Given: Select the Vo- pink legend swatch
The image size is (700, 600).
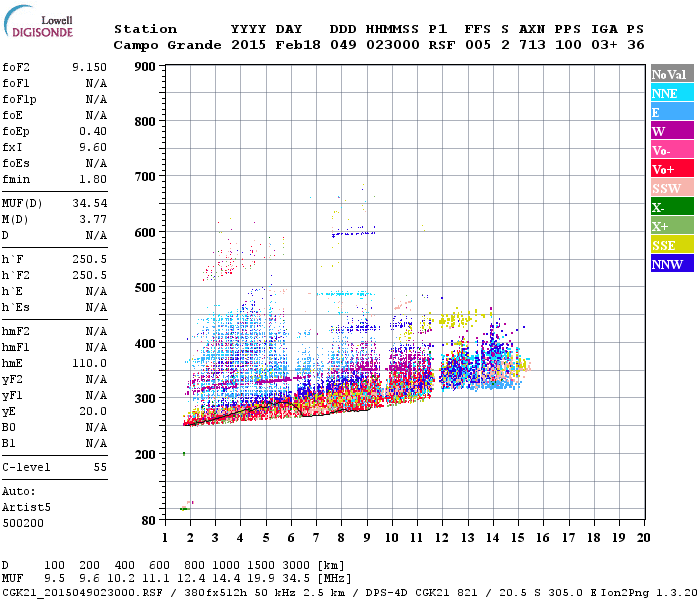Looking at the screenshot, I should pos(672,150).
